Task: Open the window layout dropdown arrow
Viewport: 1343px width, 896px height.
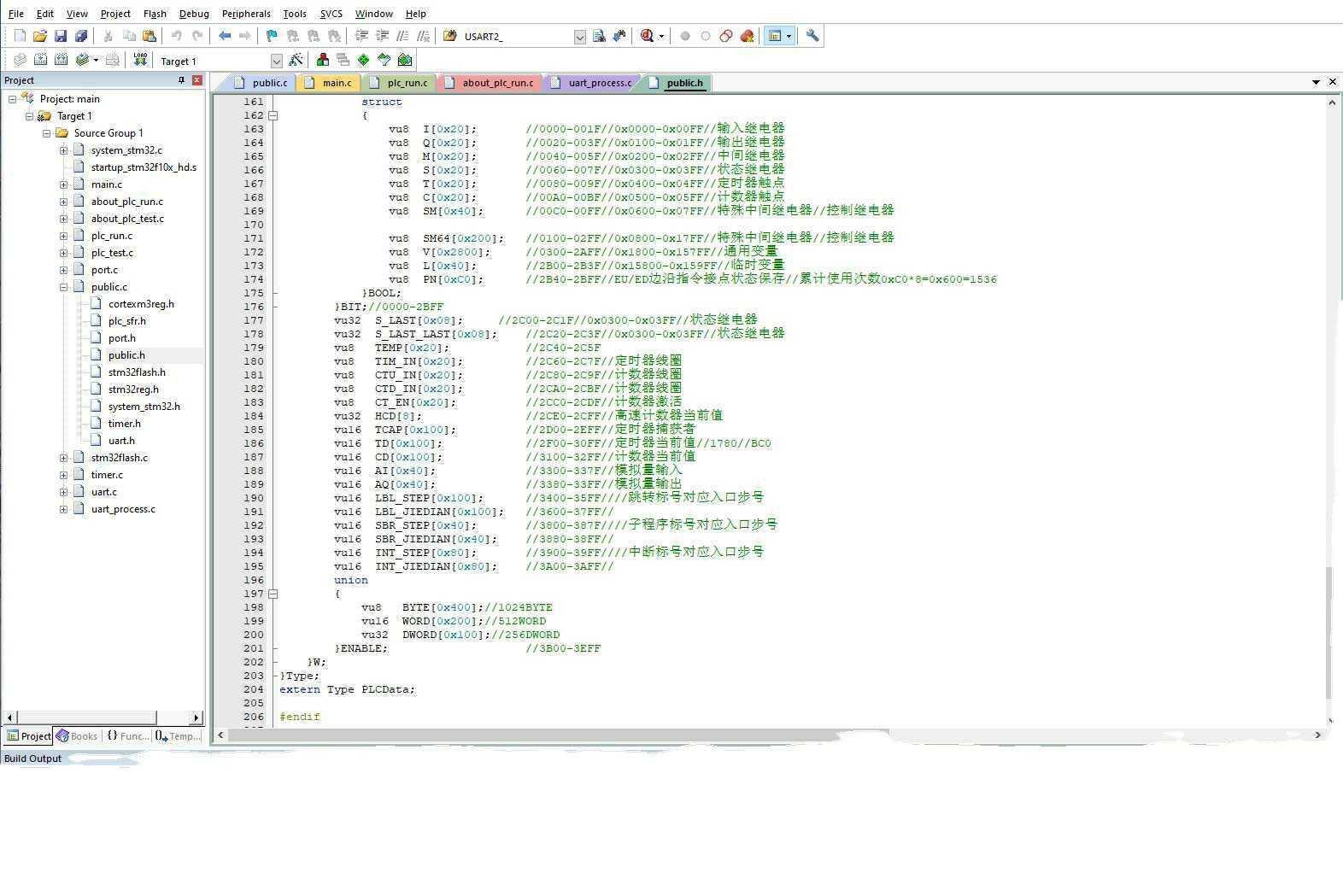Action: click(x=789, y=36)
